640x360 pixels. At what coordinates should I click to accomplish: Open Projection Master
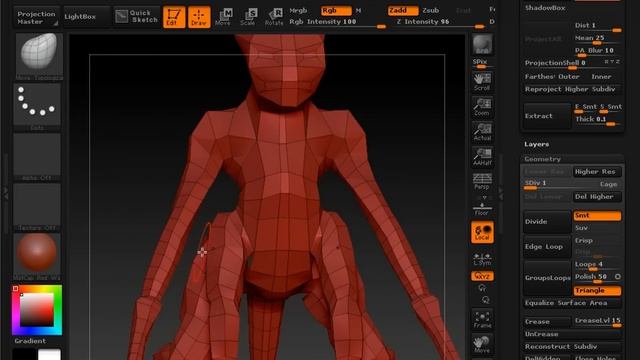click(36, 17)
